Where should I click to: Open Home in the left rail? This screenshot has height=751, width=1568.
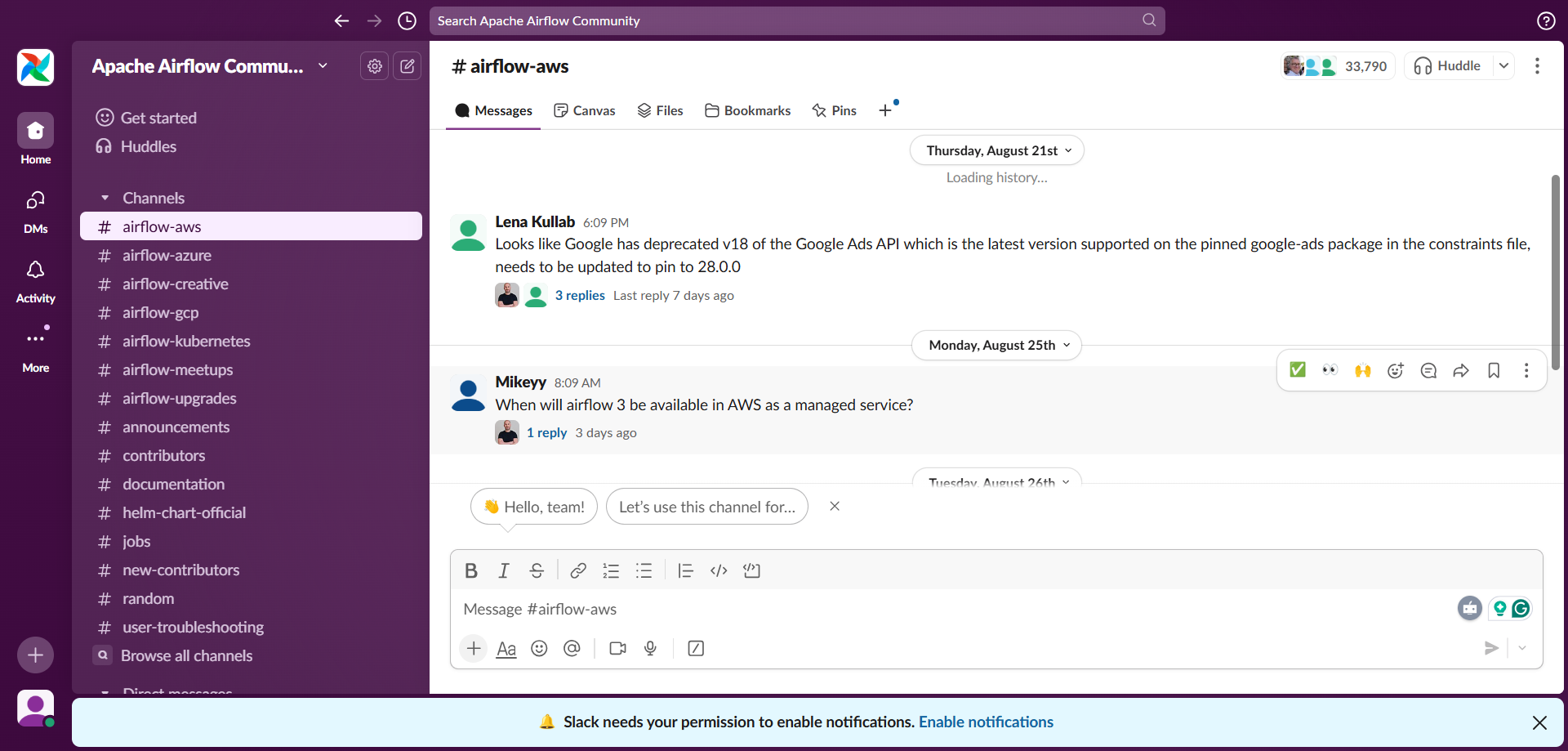coord(36,139)
